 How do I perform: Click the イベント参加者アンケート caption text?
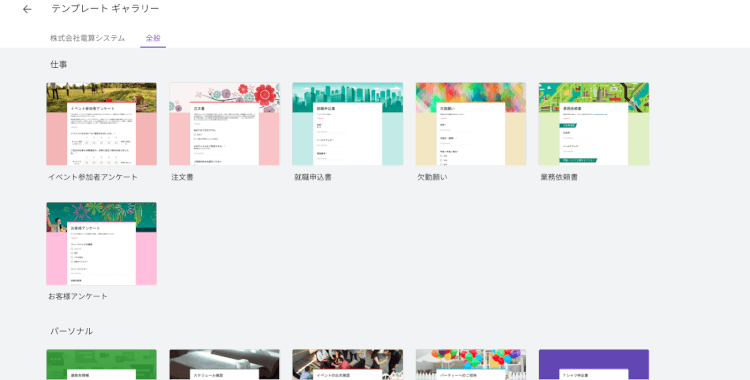click(93, 177)
